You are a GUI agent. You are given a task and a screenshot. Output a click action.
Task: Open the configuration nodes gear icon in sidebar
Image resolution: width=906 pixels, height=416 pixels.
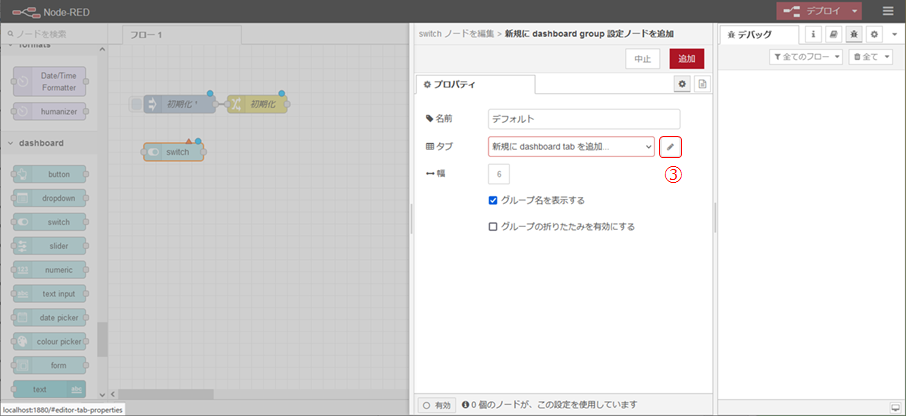(x=873, y=33)
